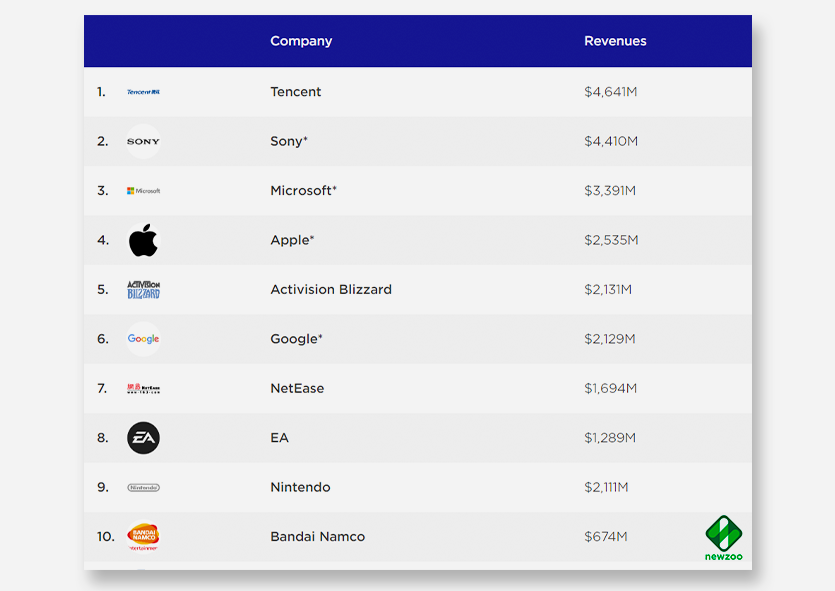Click Sony's $4,410M revenue figure
Viewport: 835px width, 591px height.
pos(611,141)
